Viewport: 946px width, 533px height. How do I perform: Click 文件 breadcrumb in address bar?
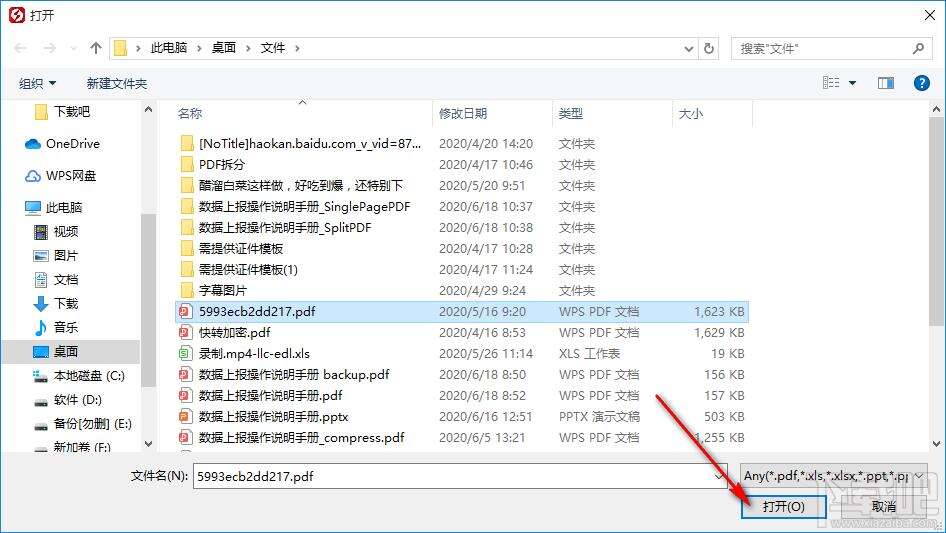[x=273, y=48]
